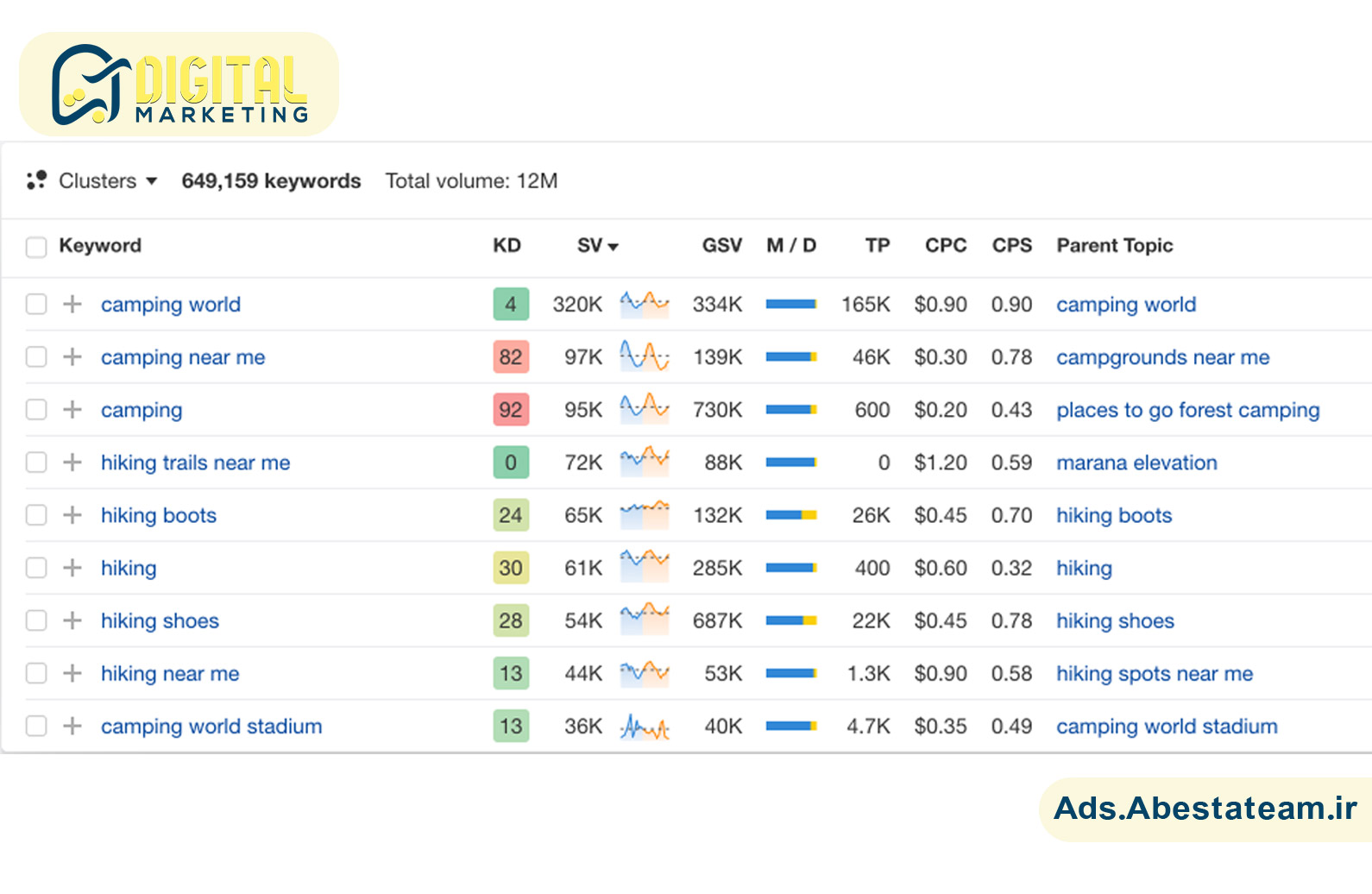Expand hiking near me with plus icon
1372x894 pixels.
[x=72, y=672]
